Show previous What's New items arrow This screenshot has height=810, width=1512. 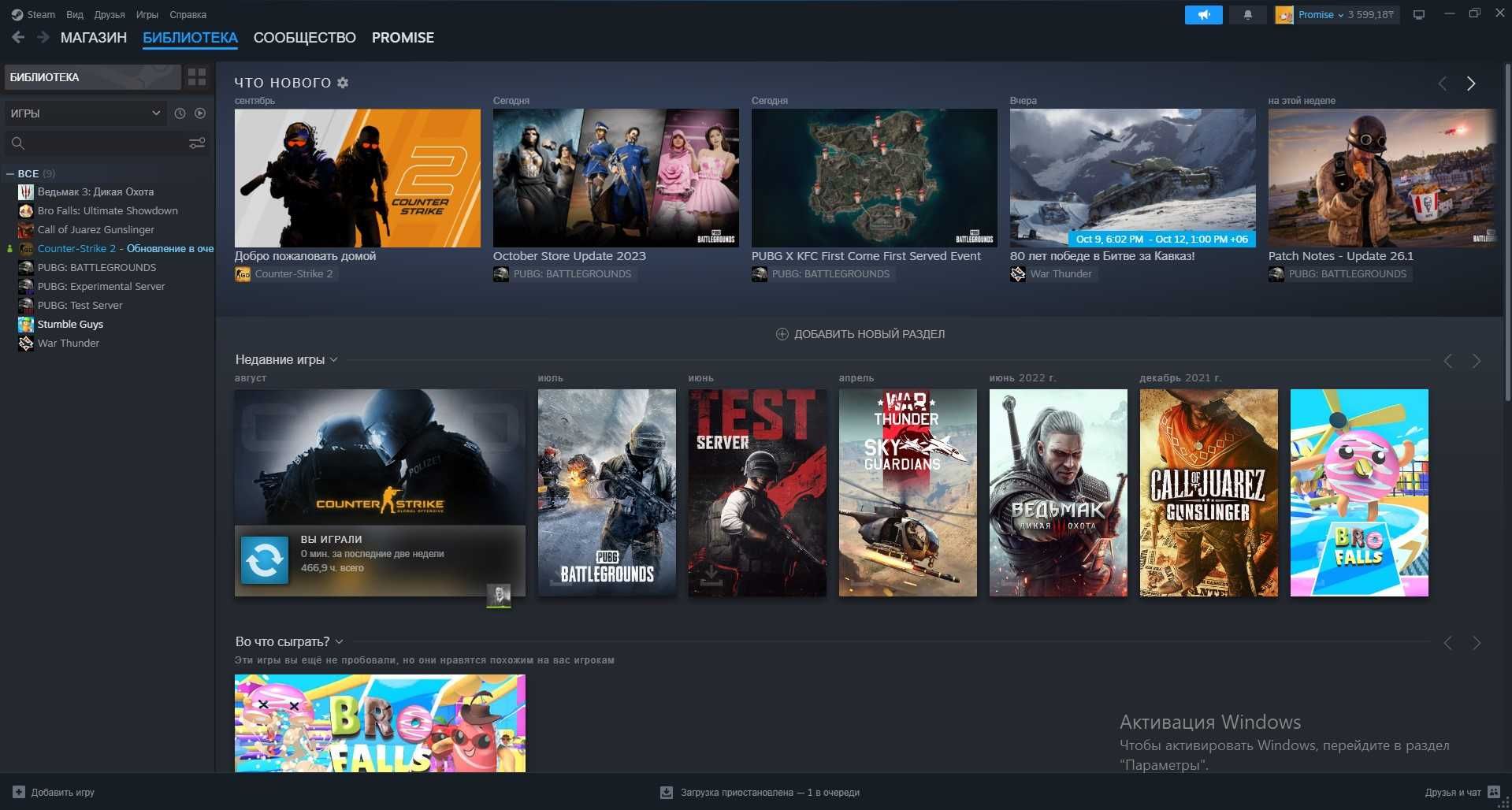(x=1442, y=84)
